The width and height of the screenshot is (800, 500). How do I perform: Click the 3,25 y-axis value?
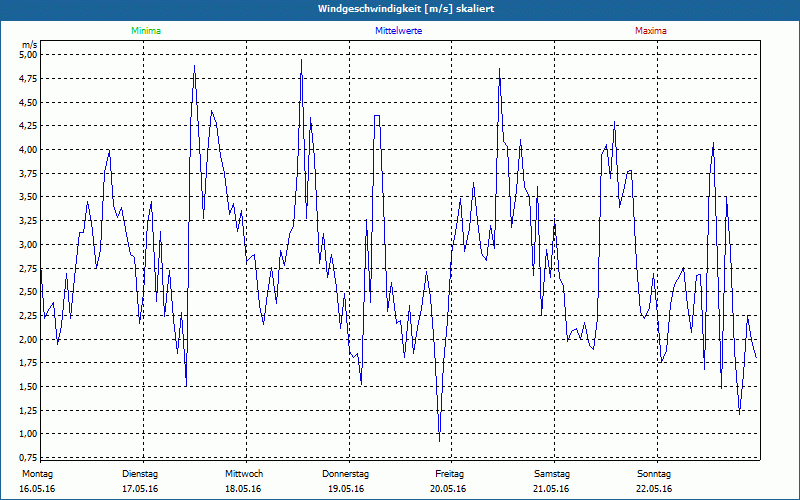point(29,221)
